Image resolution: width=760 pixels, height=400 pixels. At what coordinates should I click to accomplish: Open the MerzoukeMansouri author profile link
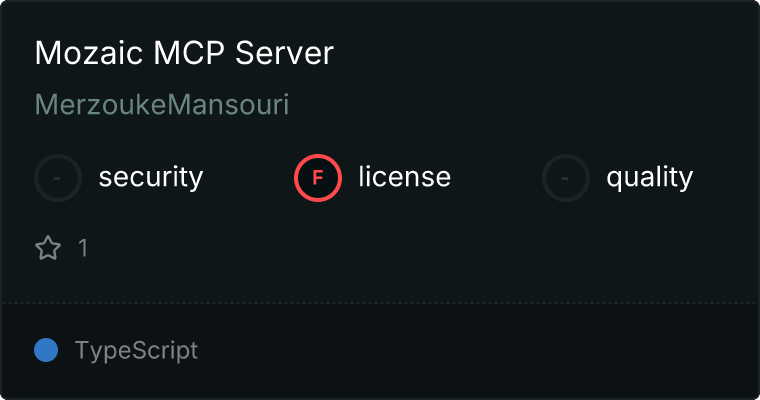pos(162,104)
